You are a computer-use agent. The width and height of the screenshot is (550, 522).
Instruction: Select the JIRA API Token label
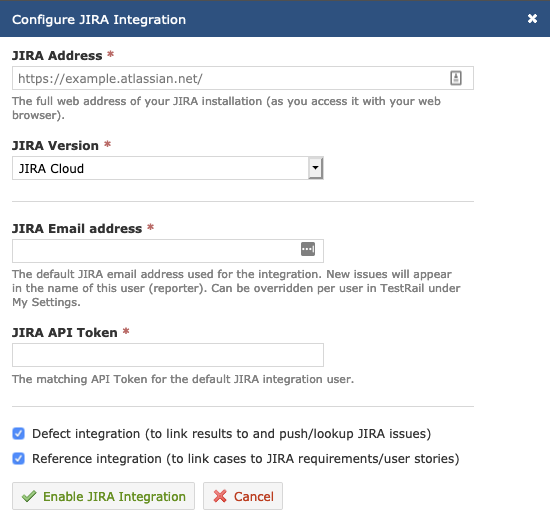65,332
